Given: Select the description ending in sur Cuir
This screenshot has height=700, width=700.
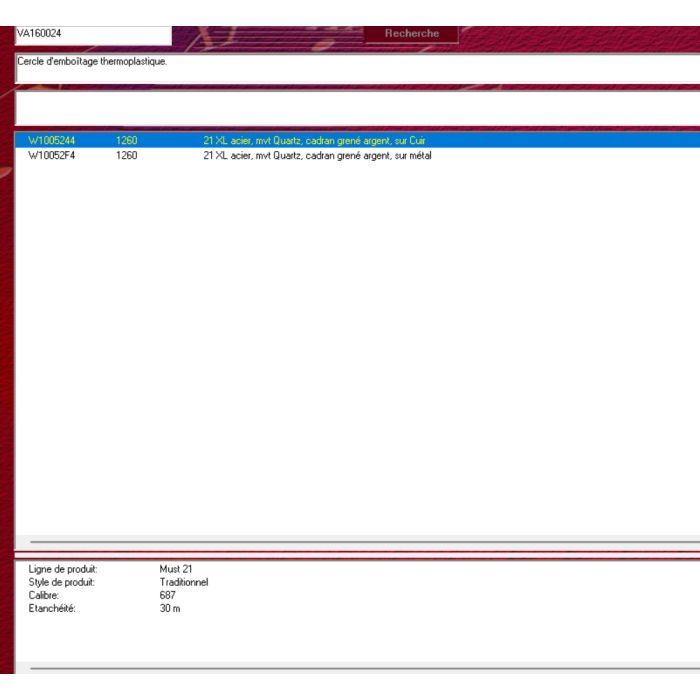Looking at the screenshot, I should [x=314, y=141].
